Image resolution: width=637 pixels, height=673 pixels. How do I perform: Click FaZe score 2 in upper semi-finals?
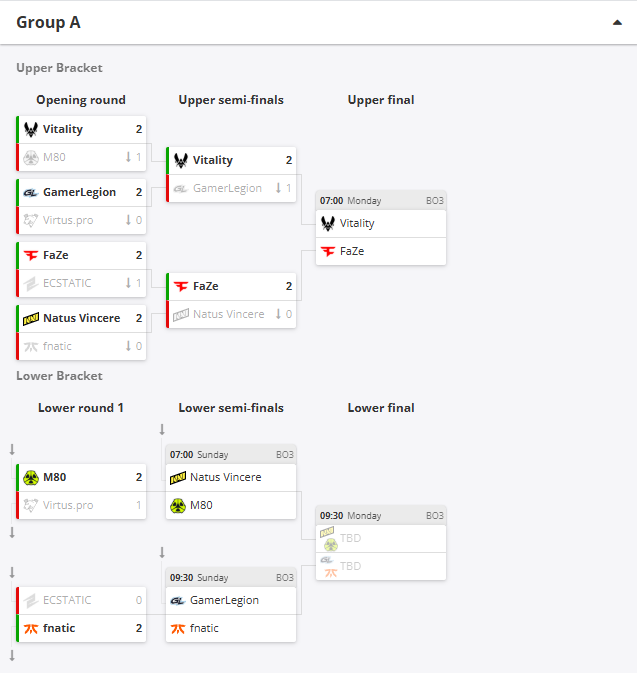289,286
